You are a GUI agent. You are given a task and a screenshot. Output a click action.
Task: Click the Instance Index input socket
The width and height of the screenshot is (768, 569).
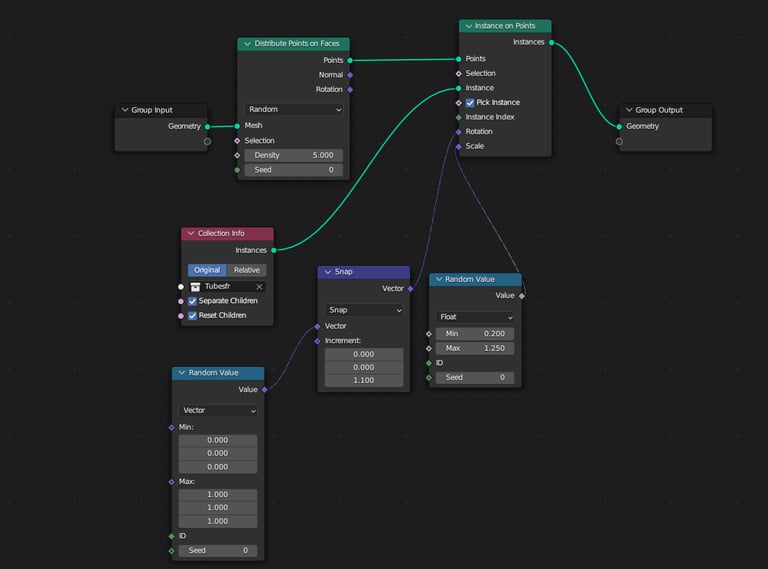(458, 118)
